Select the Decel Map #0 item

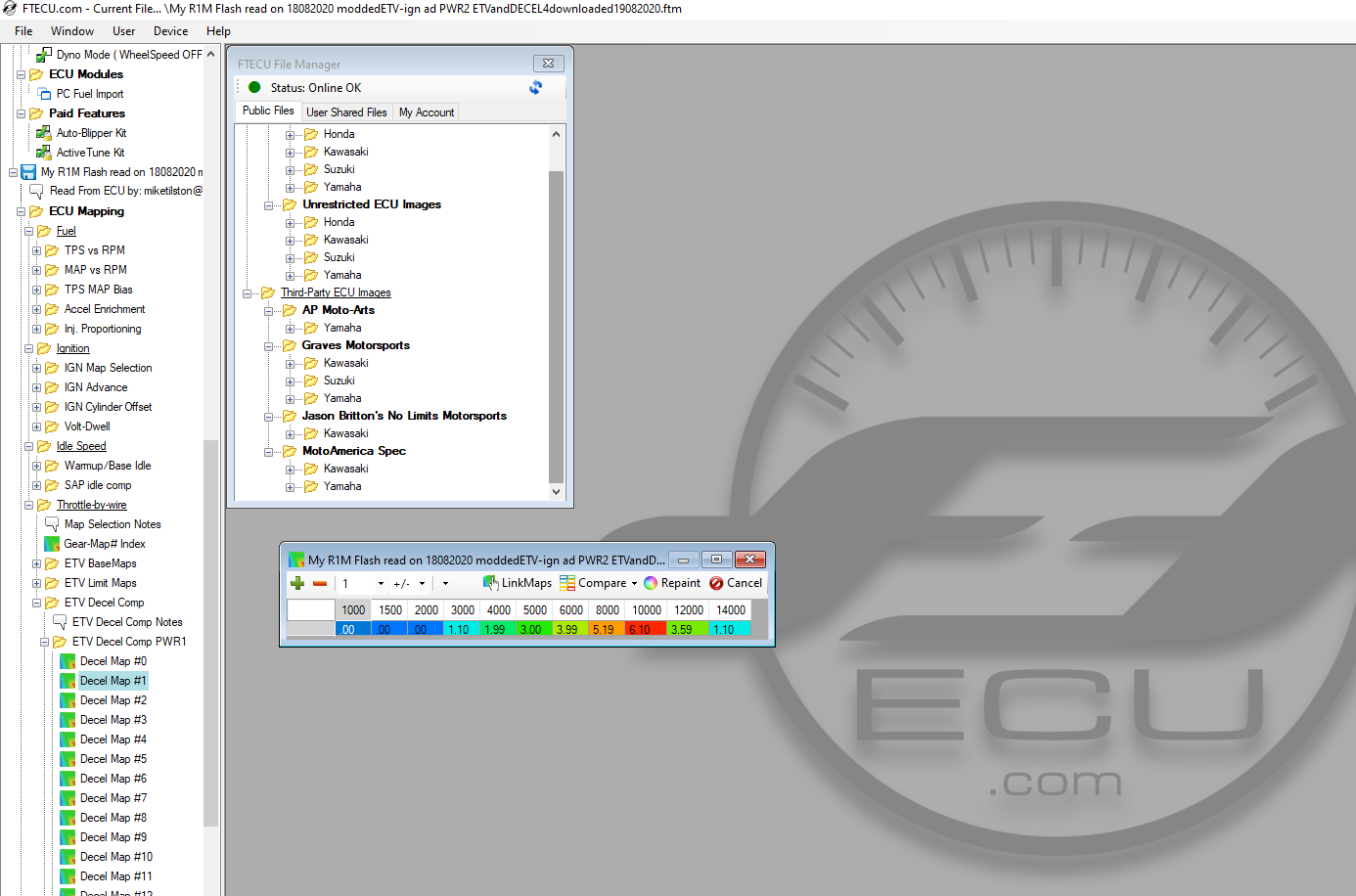point(113,661)
